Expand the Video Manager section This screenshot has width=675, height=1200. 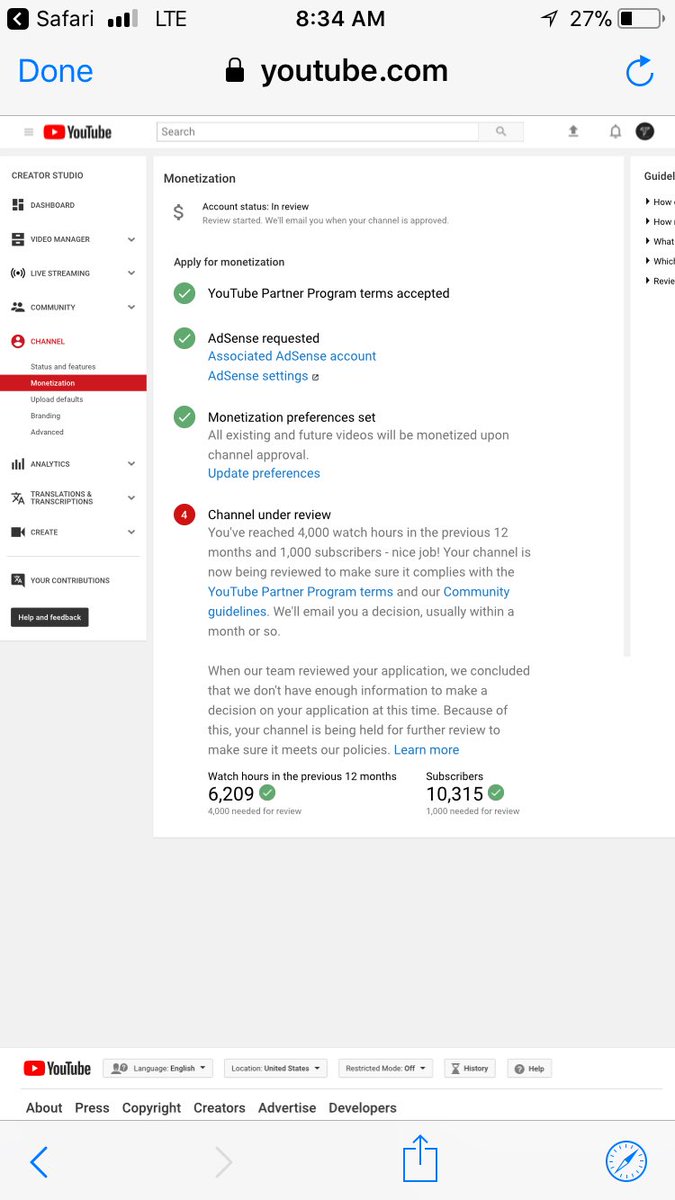click(x=131, y=239)
